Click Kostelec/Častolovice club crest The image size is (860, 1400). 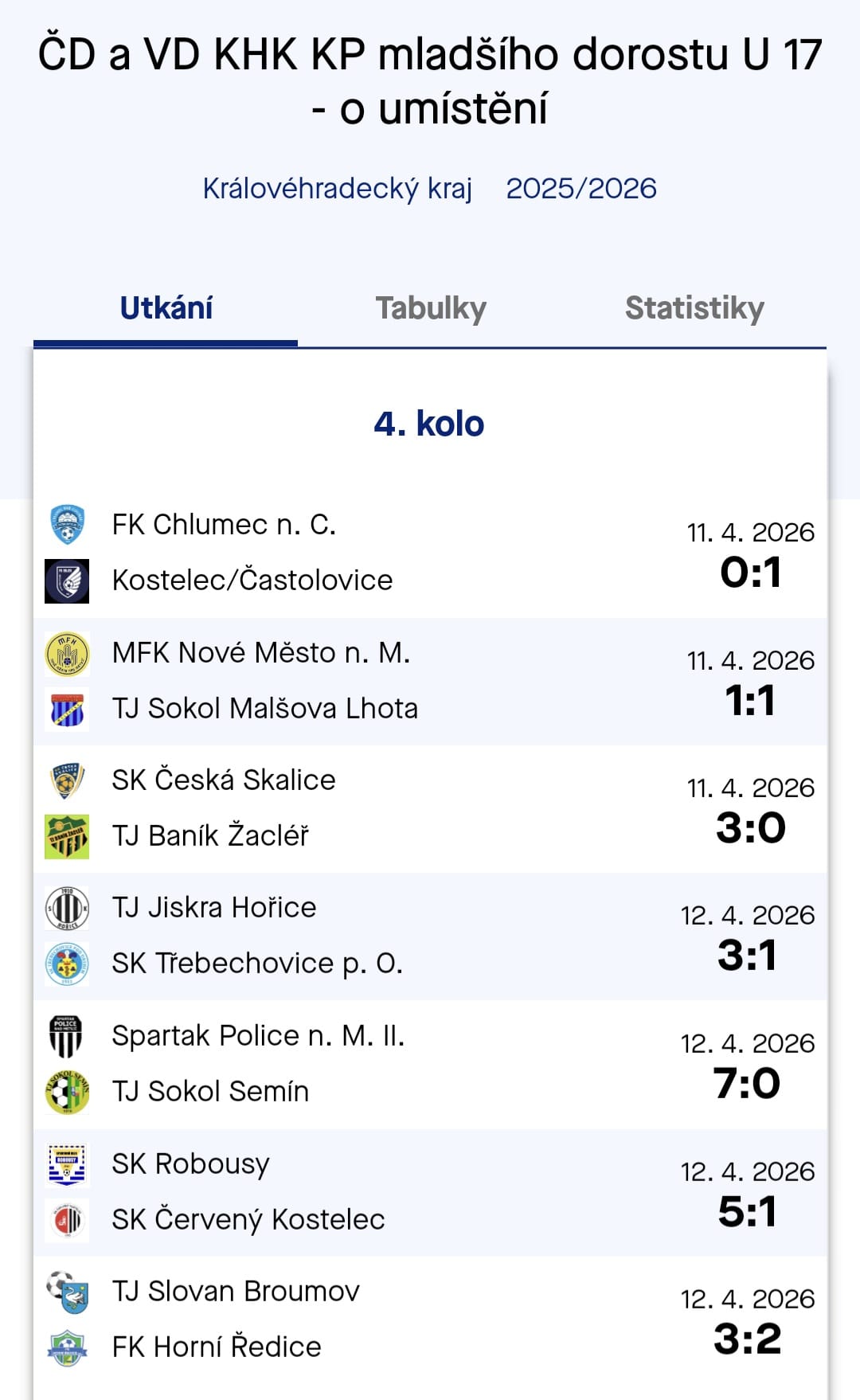point(67,581)
